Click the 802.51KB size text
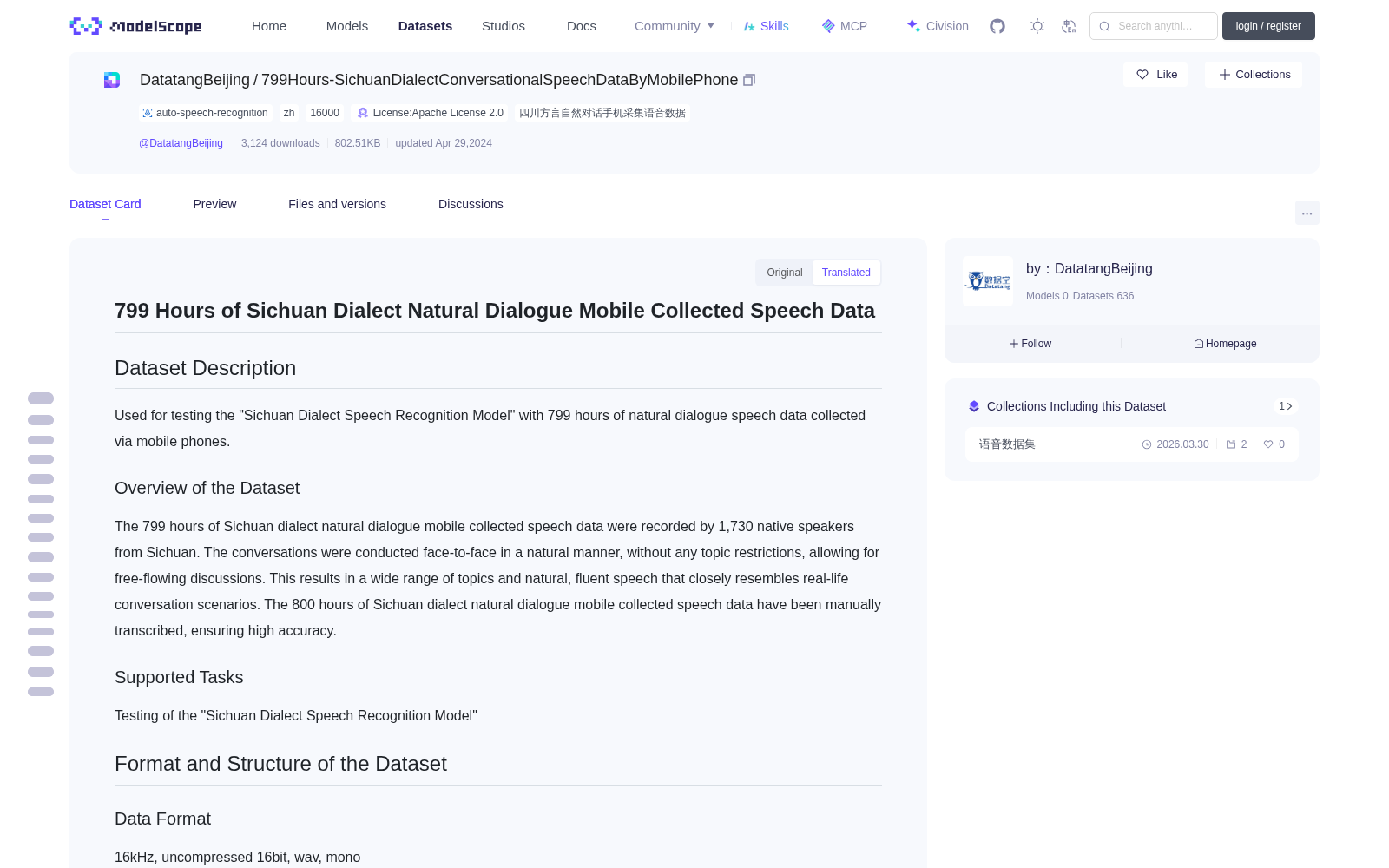 point(358,143)
